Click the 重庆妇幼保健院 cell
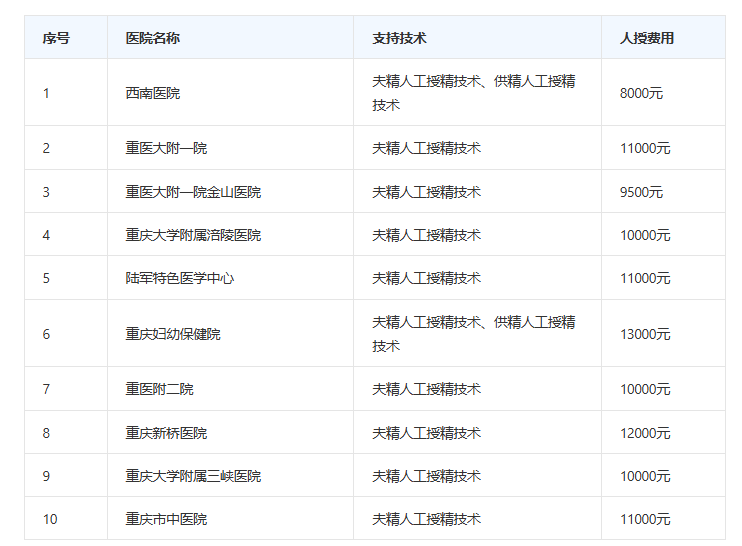742x546 pixels. click(173, 334)
